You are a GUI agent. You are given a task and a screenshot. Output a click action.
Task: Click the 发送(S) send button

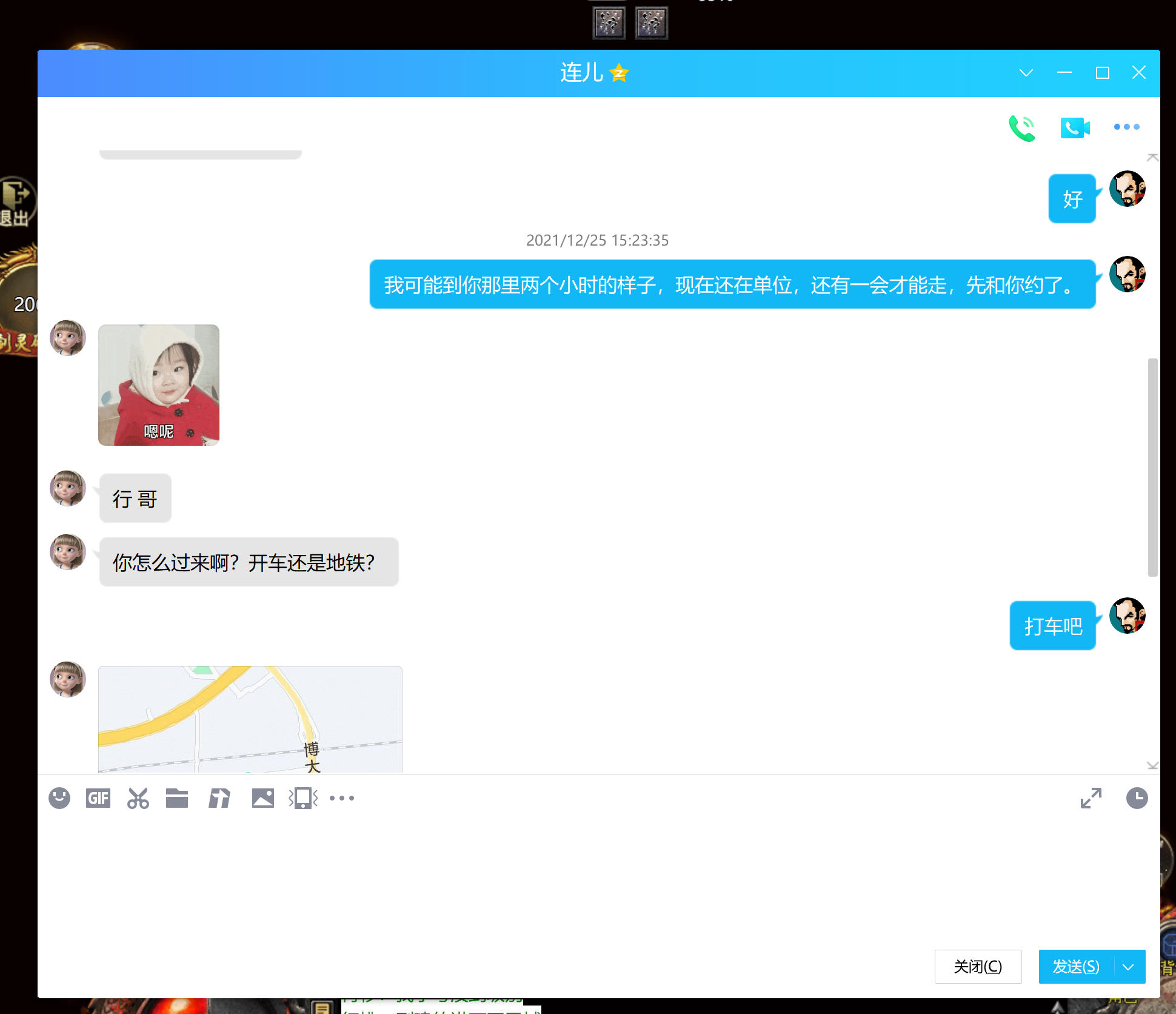1076,967
